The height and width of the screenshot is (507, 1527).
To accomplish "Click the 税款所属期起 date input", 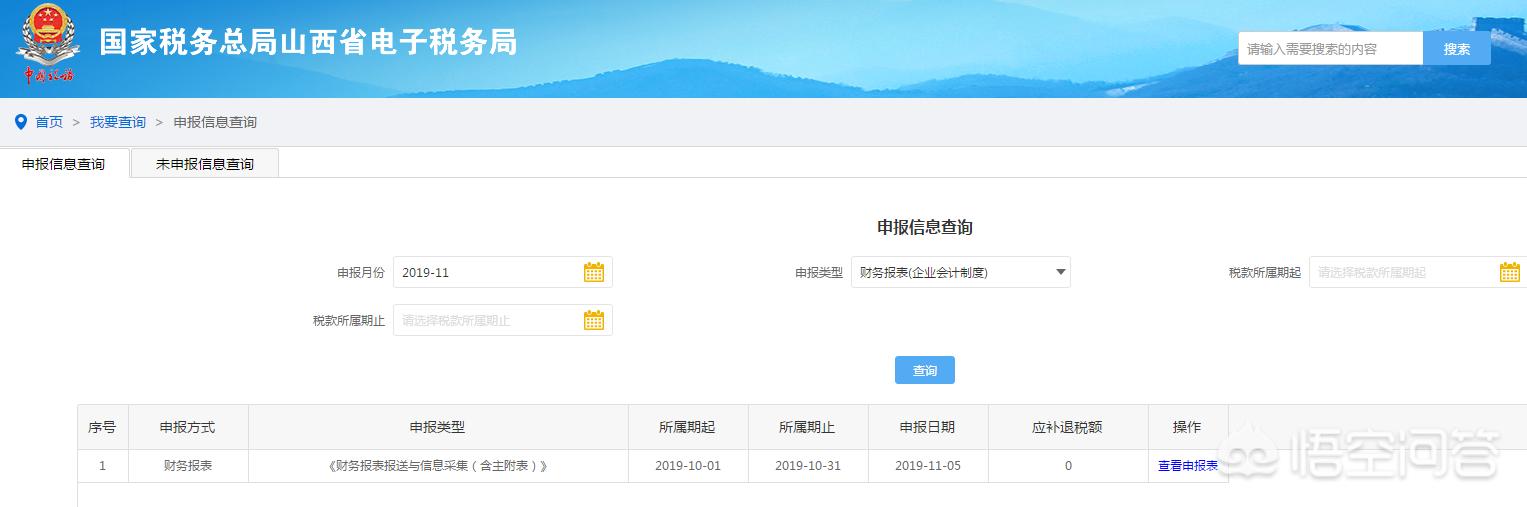I will (1418, 272).
